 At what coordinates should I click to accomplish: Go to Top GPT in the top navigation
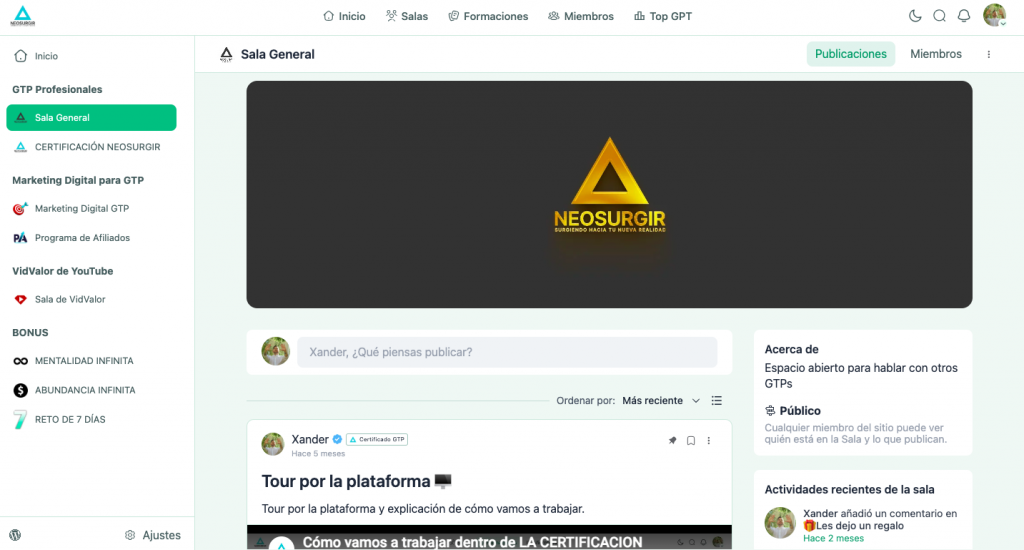pyautogui.click(x=663, y=16)
